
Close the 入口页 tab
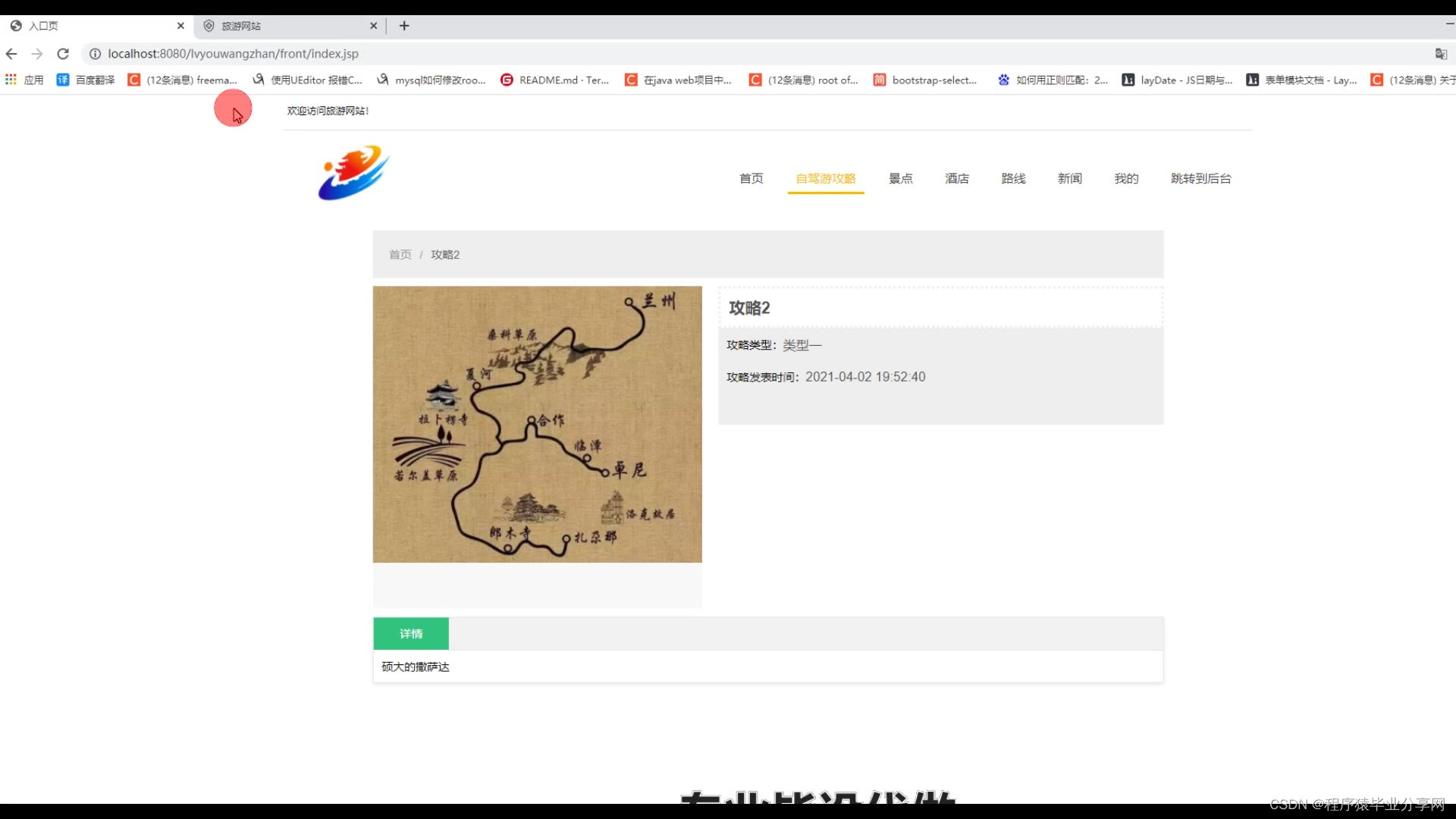(x=180, y=26)
